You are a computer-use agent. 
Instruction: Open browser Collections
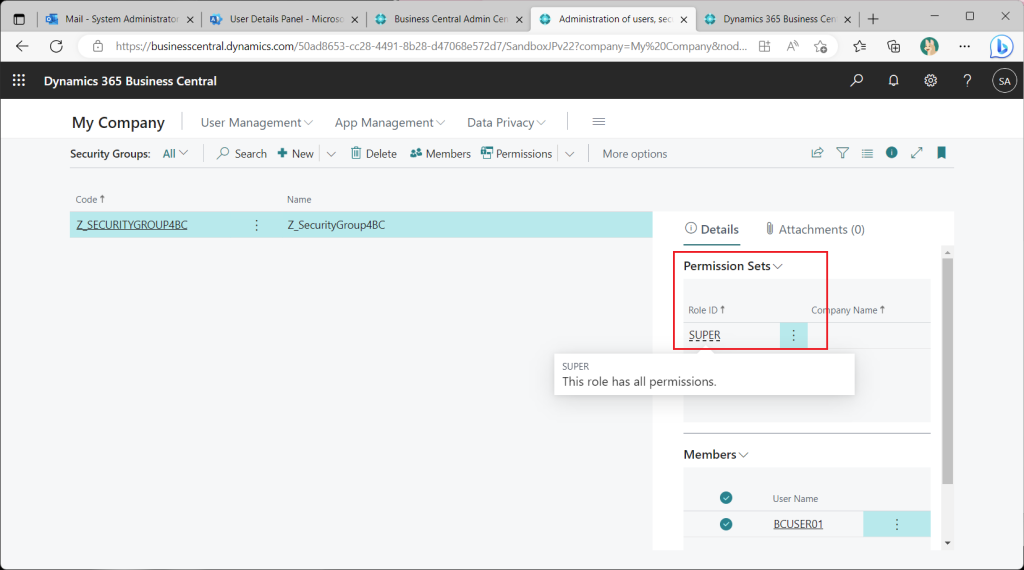[x=893, y=46]
